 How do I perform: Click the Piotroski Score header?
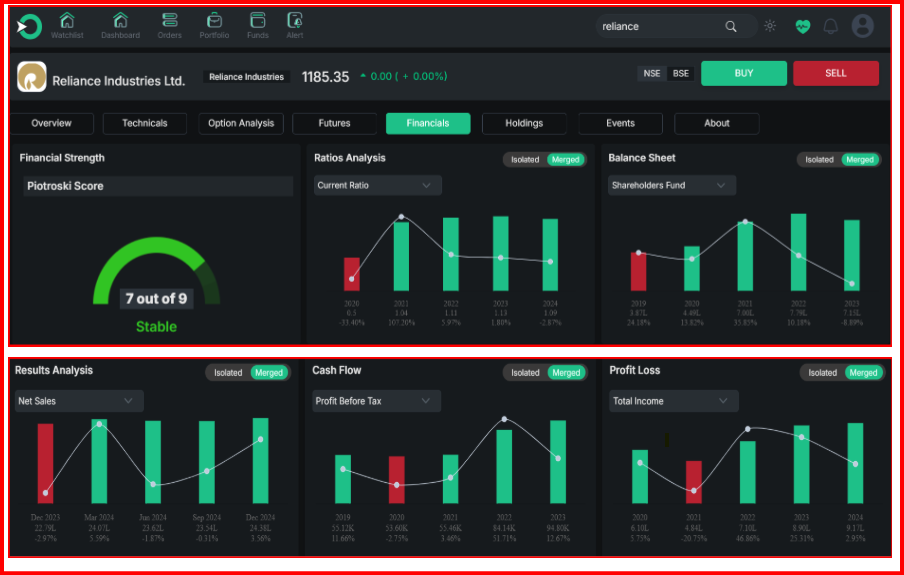158,186
